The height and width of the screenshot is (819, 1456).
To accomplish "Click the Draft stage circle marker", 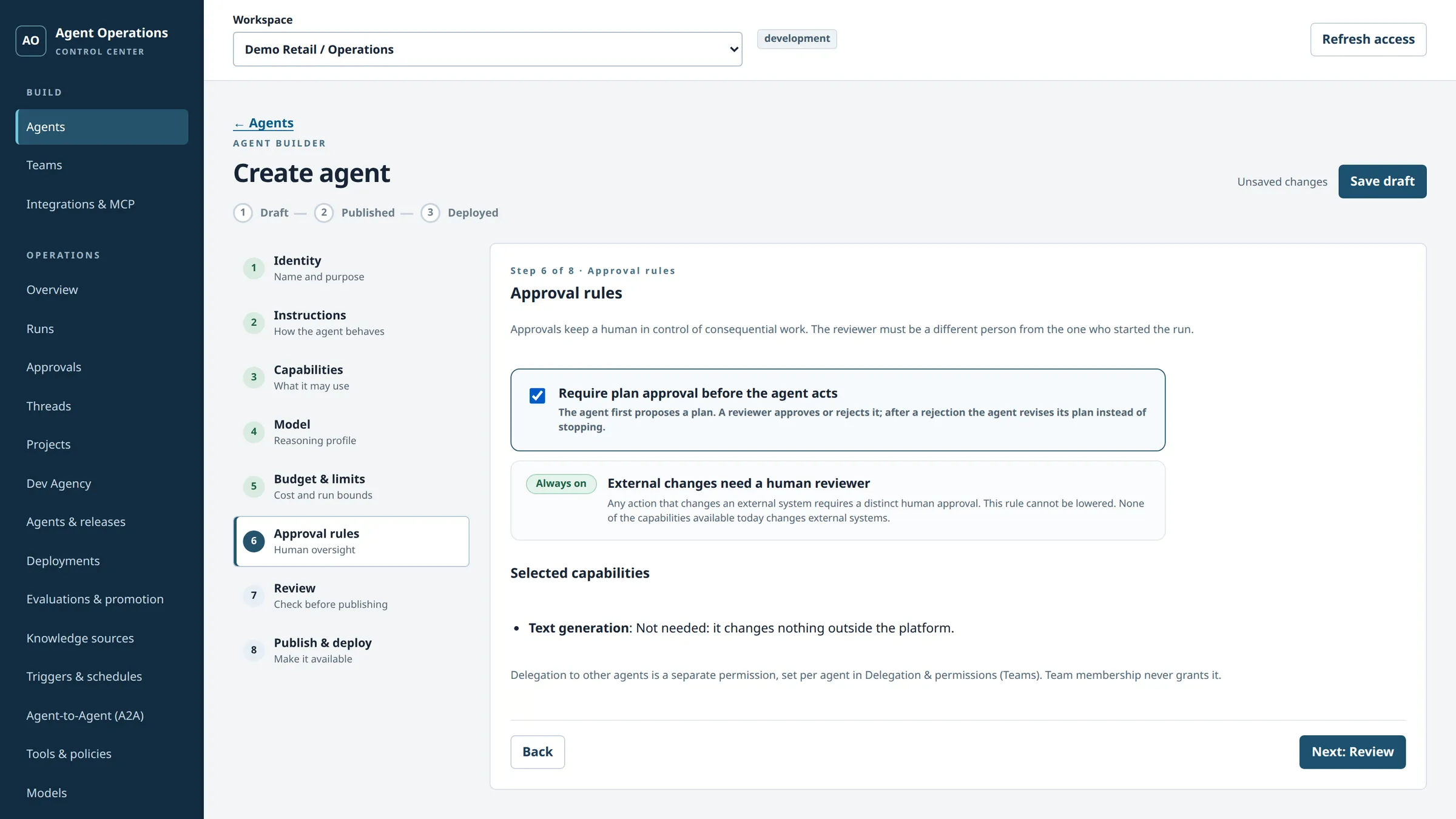I will pyautogui.click(x=243, y=212).
